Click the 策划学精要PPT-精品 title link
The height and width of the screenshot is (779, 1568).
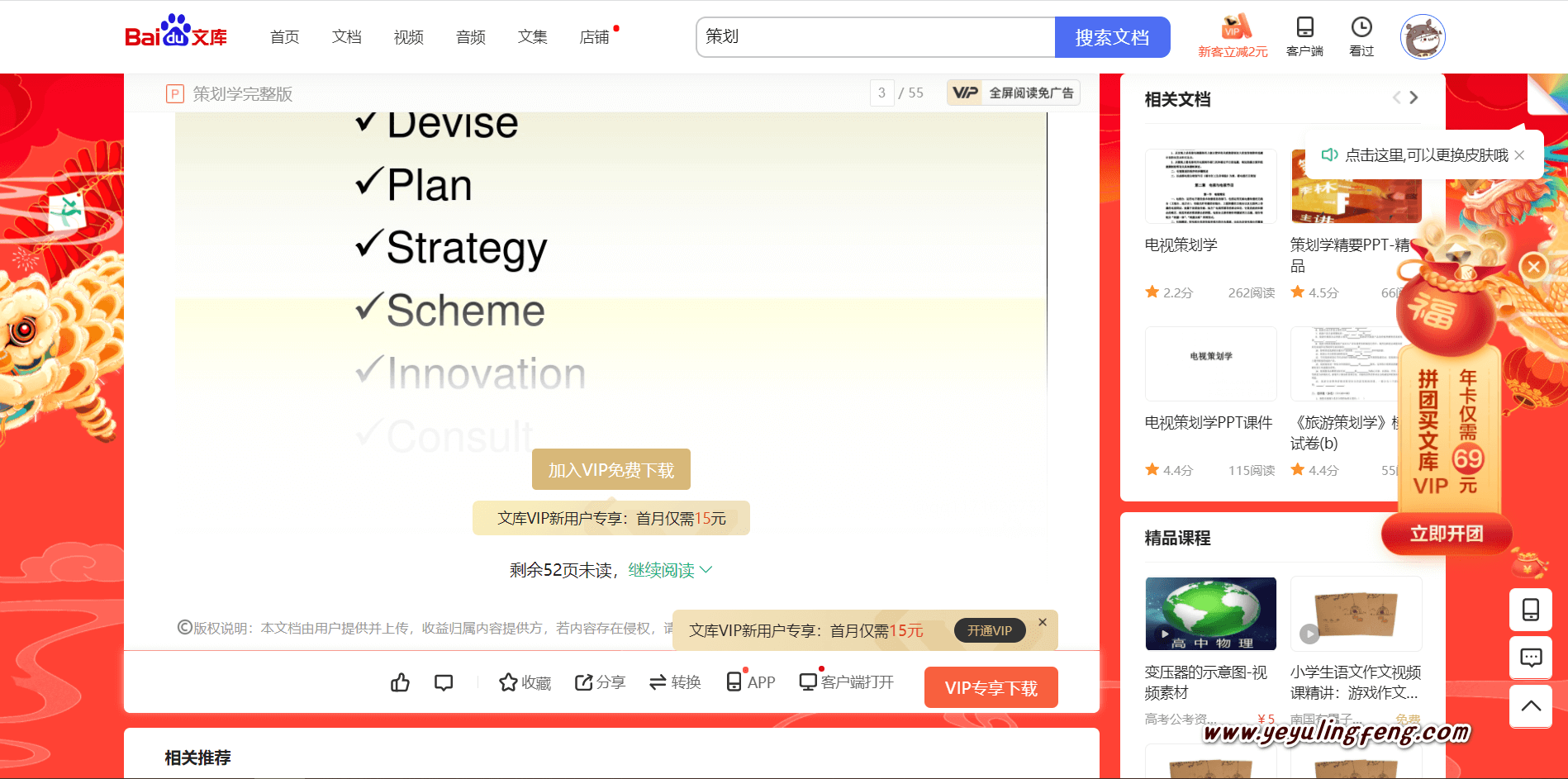pos(1350,255)
